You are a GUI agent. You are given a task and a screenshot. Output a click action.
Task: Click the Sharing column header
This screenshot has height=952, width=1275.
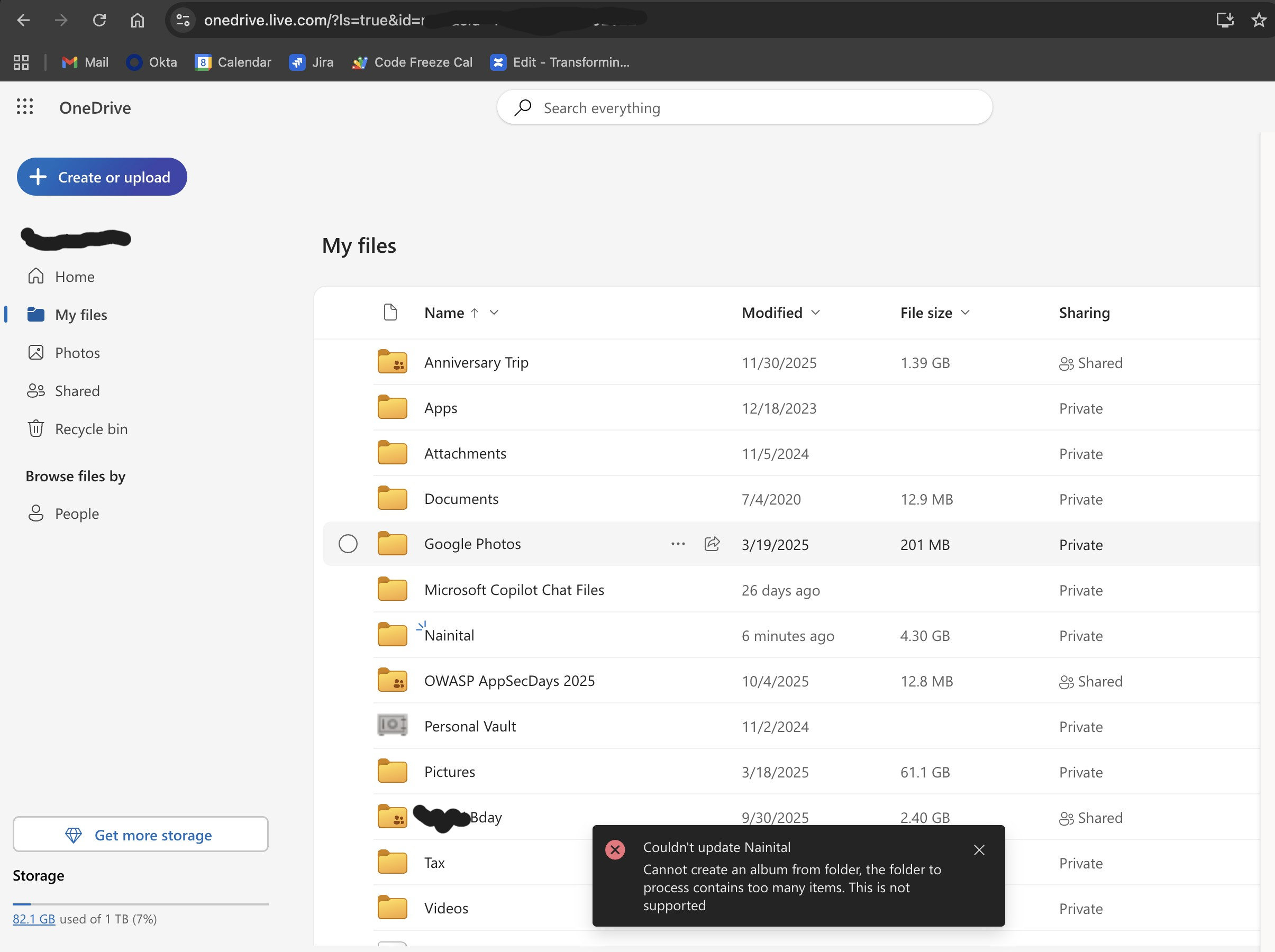click(x=1084, y=313)
